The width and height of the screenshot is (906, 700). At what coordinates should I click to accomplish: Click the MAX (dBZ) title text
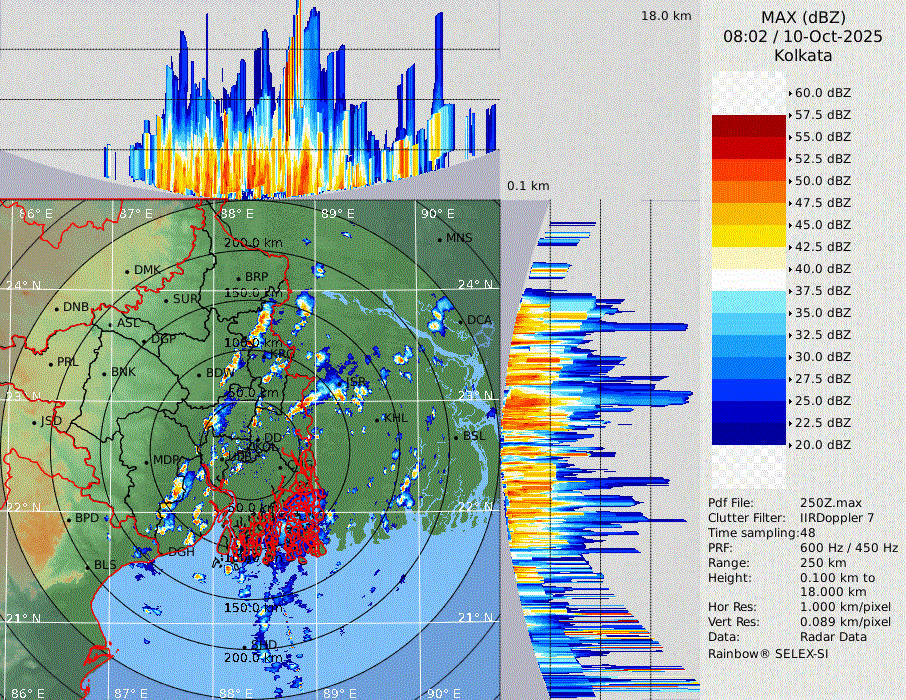coord(803,17)
